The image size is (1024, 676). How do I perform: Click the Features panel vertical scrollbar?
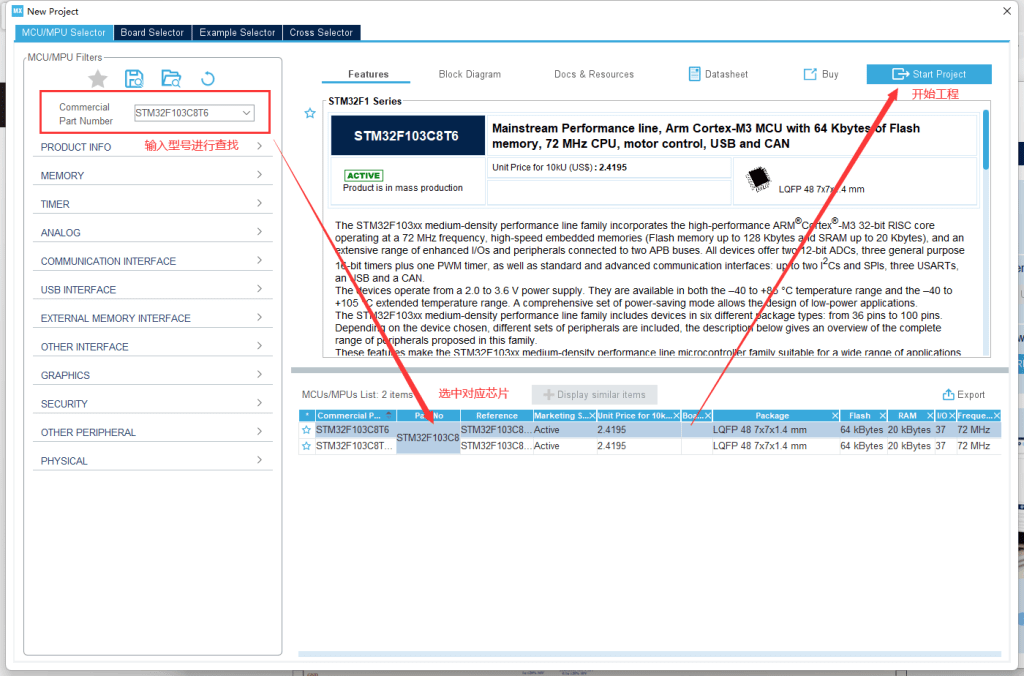tap(985, 140)
